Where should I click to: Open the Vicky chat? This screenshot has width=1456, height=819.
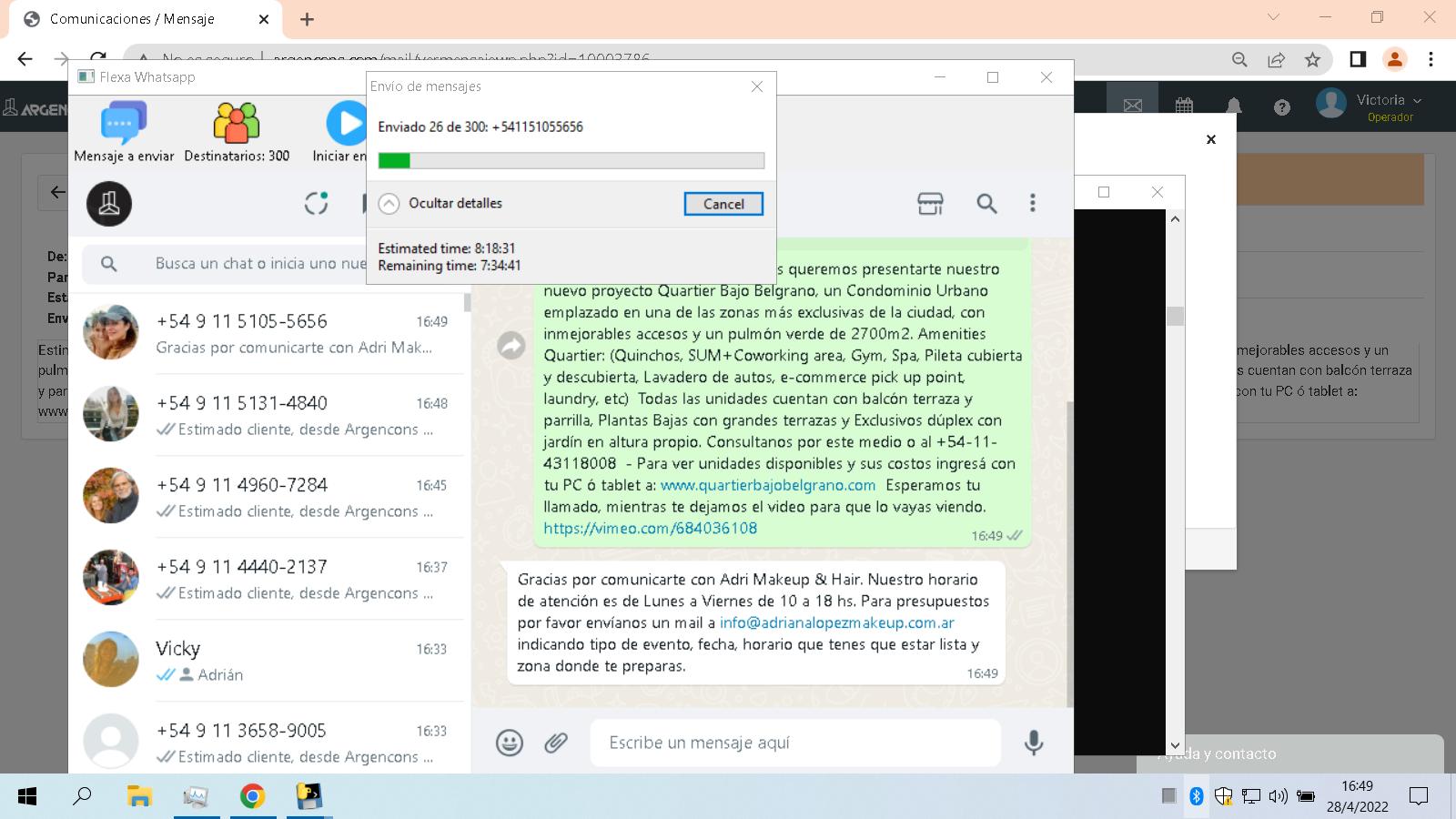pyautogui.click(x=269, y=661)
